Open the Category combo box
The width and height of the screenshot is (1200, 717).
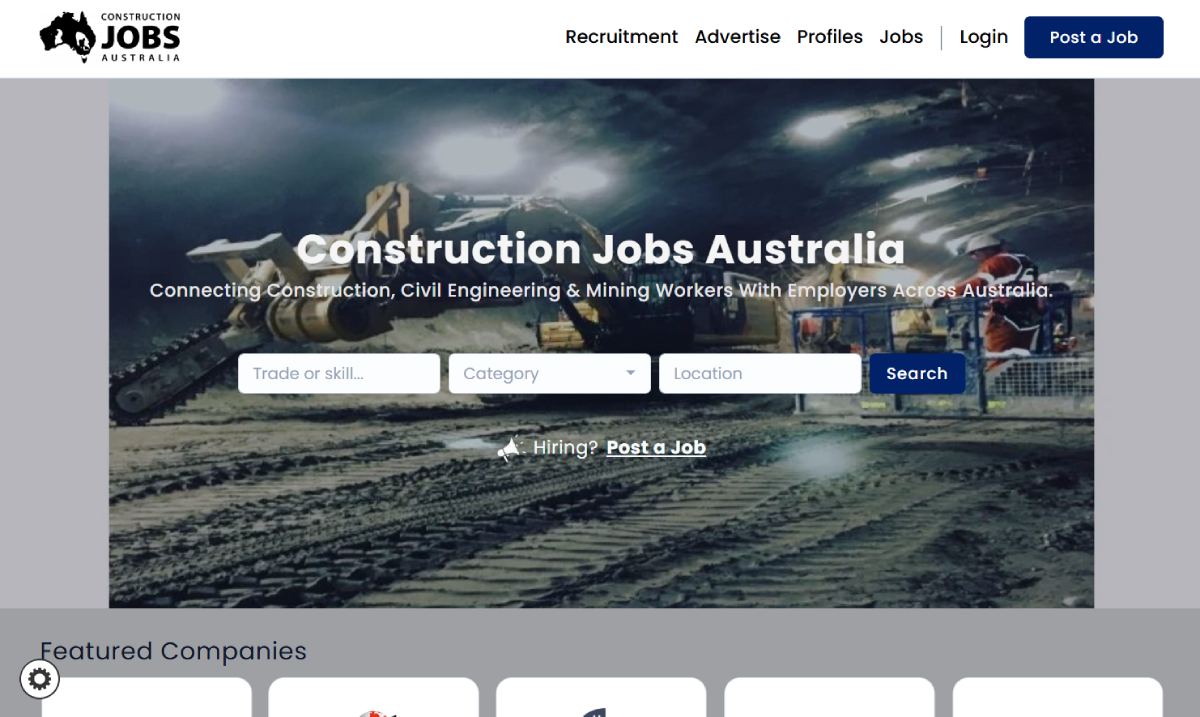pyautogui.click(x=550, y=373)
